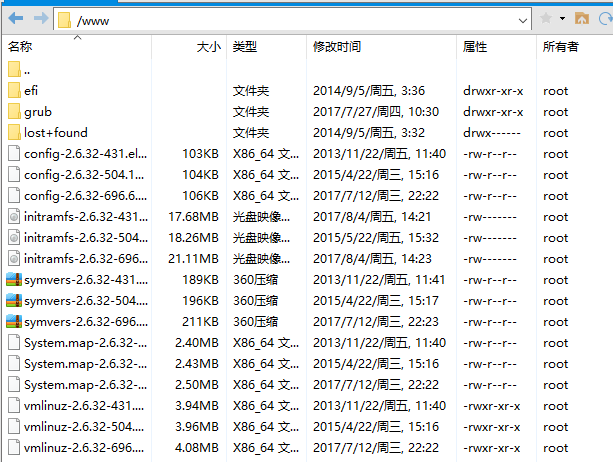
Task: Select file name symvers-2.6.32-504...
Action: (x=86, y=301)
